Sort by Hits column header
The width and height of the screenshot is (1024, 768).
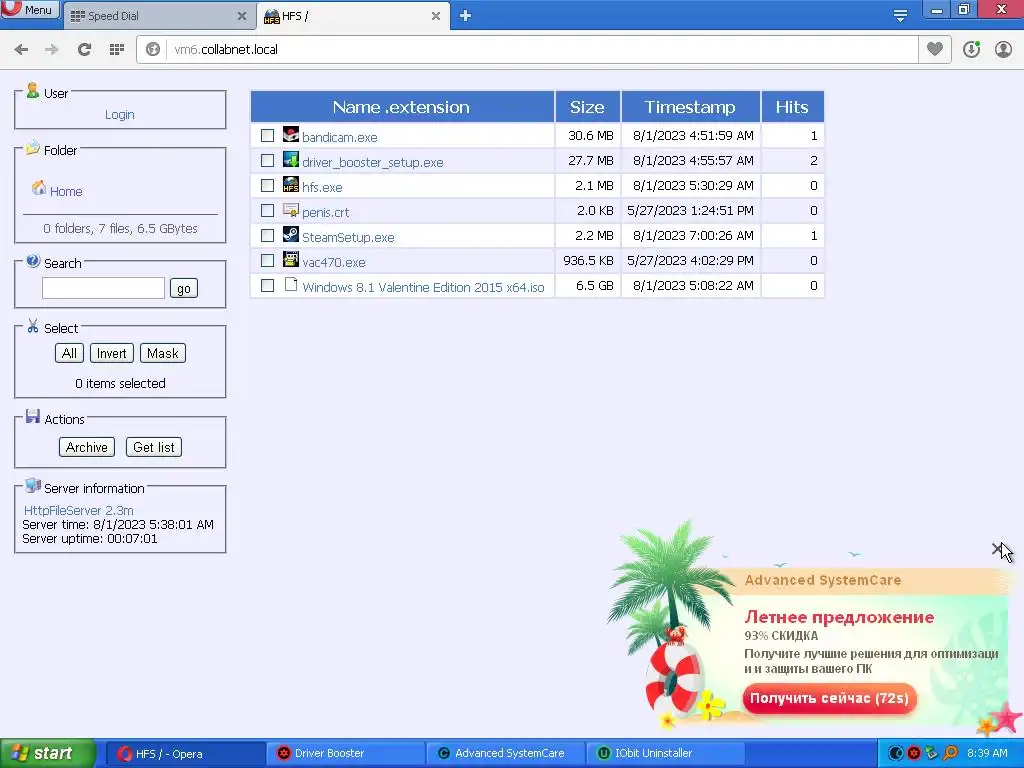792,107
